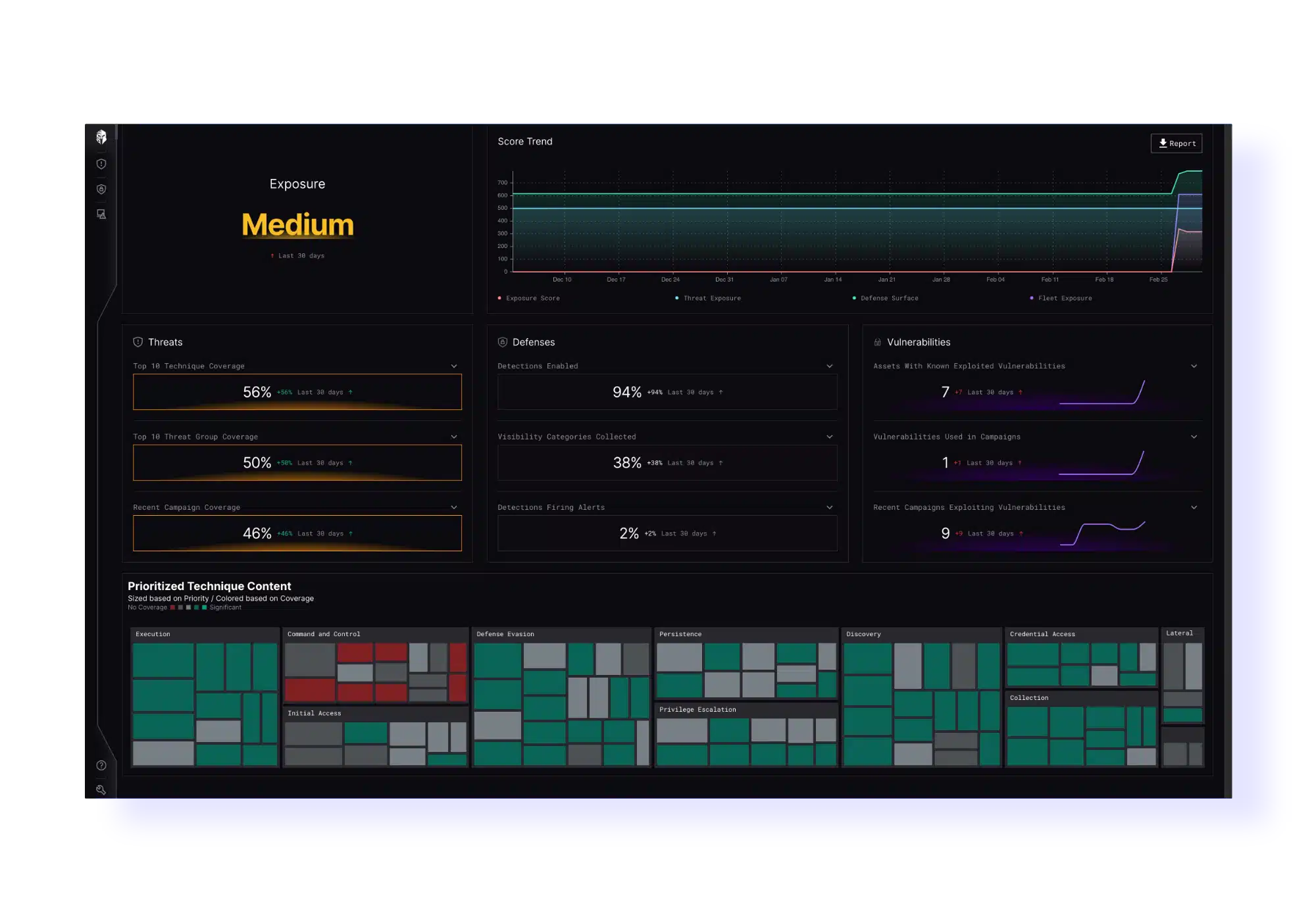The width and height of the screenshot is (1316, 921).
Task: Click the Threats panel heading
Action: pos(165,342)
